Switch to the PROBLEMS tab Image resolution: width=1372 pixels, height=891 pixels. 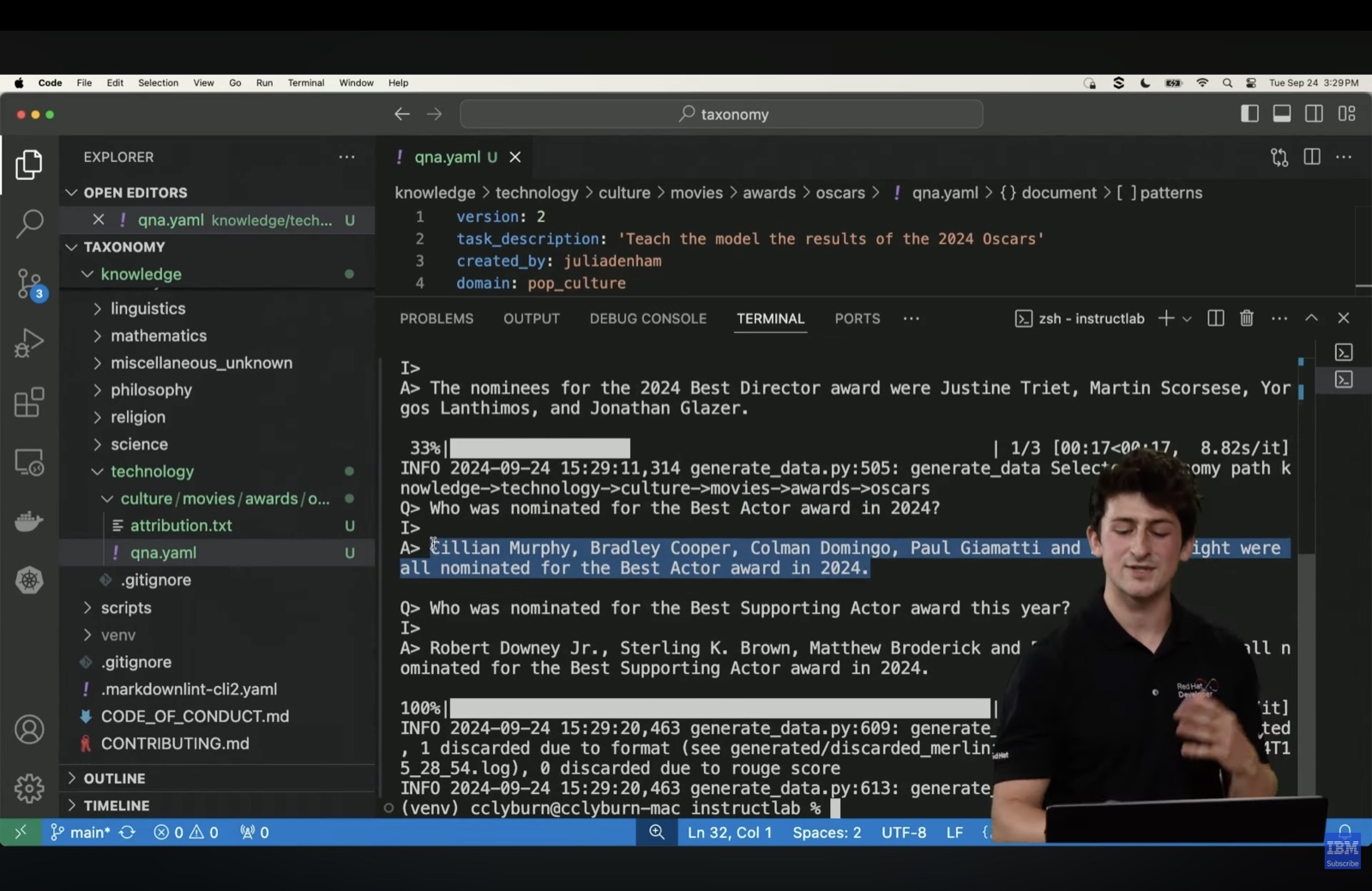pyautogui.click(x=436, y=319)
